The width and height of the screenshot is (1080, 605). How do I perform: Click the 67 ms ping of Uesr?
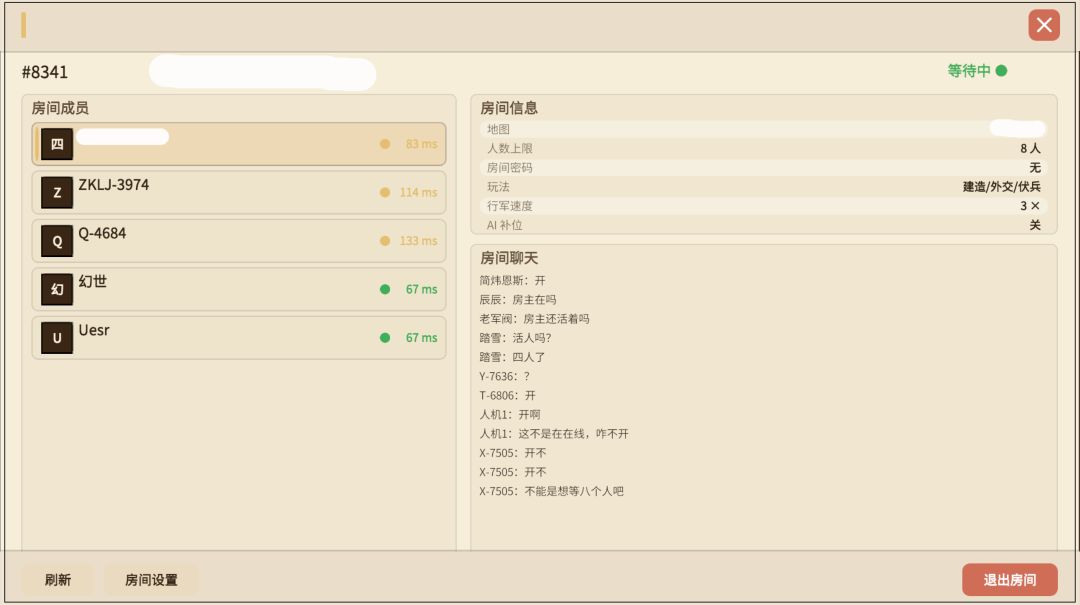(x=421, y=338)
